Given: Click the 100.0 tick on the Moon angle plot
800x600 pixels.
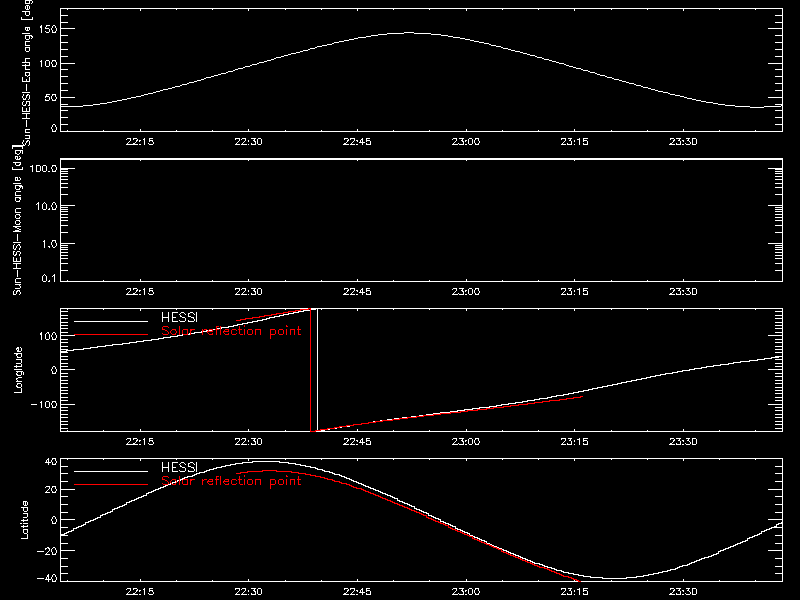Looking at the screenshot, I should point(43,169).
